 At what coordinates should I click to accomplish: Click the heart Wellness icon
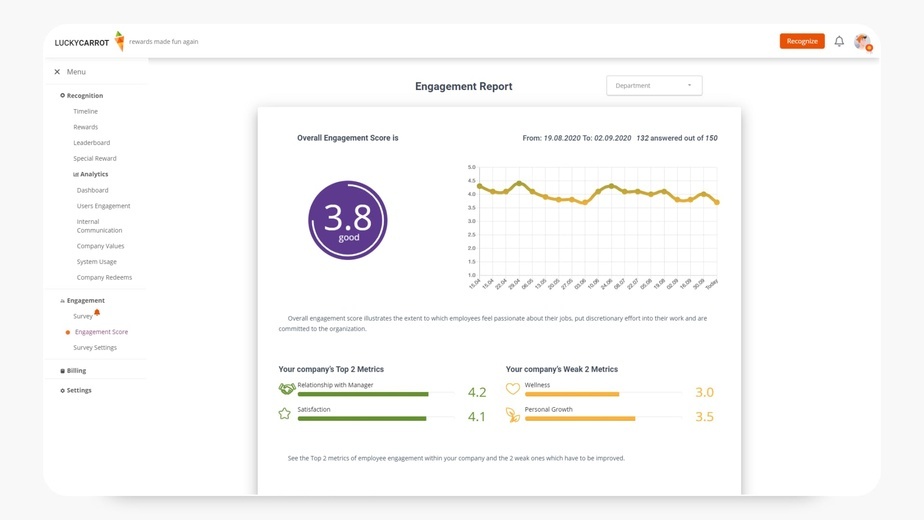(x=513, y=389)
